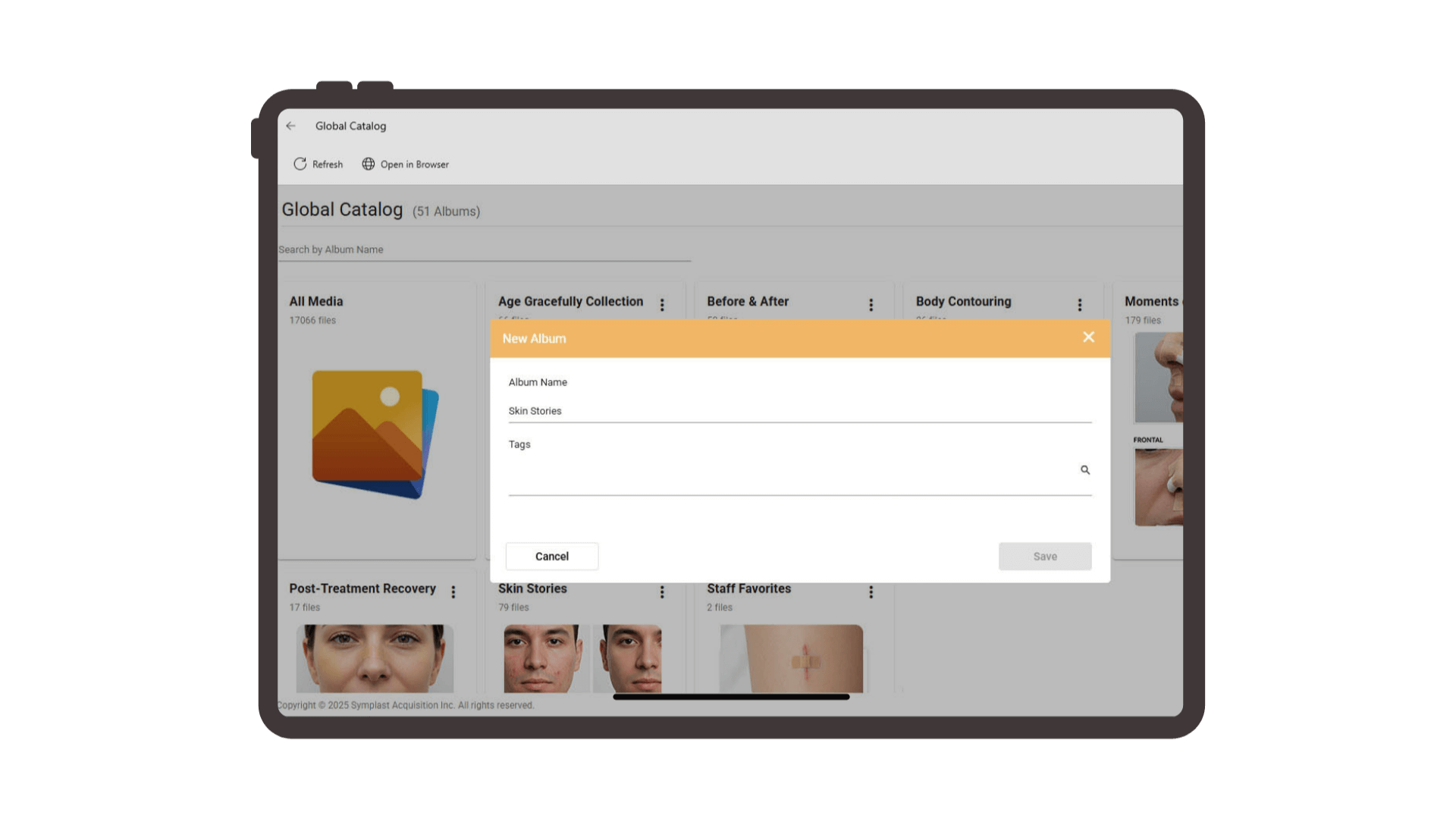Close the New Album dialog

[x=1088, y=337]
